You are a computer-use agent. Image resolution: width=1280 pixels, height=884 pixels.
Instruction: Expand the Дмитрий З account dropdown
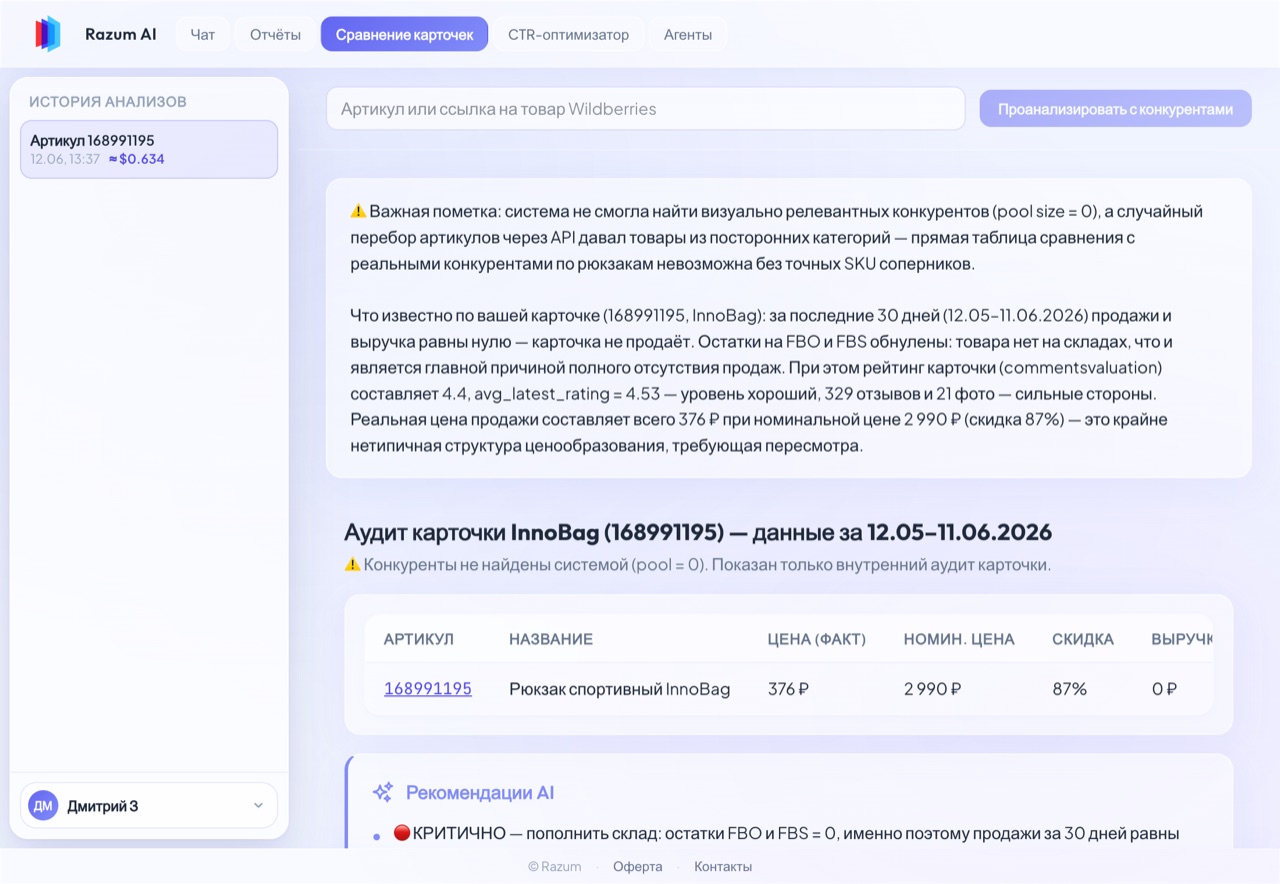click(149, 805)
